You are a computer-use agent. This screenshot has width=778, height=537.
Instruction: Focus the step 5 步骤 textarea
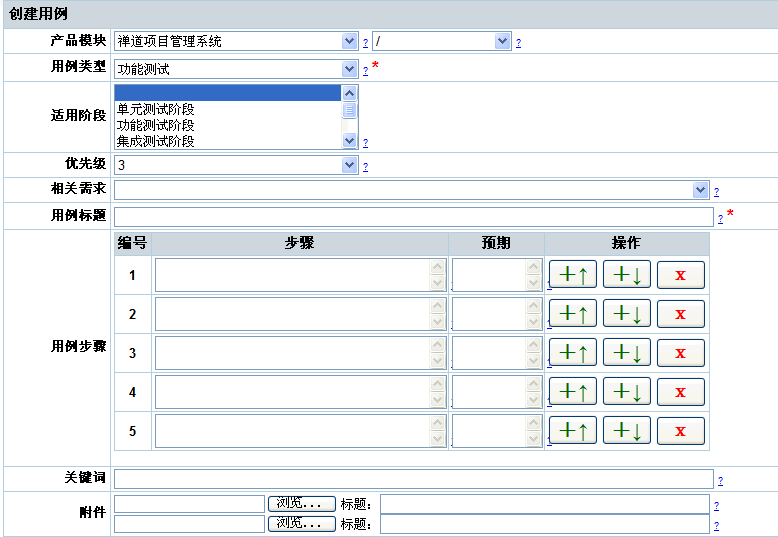(301, 430)
